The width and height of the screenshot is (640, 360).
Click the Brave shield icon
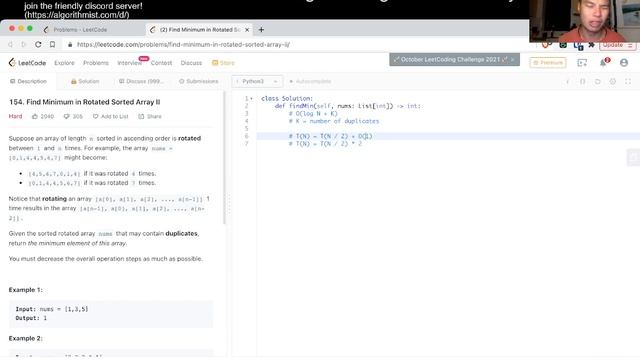(545, 45)
